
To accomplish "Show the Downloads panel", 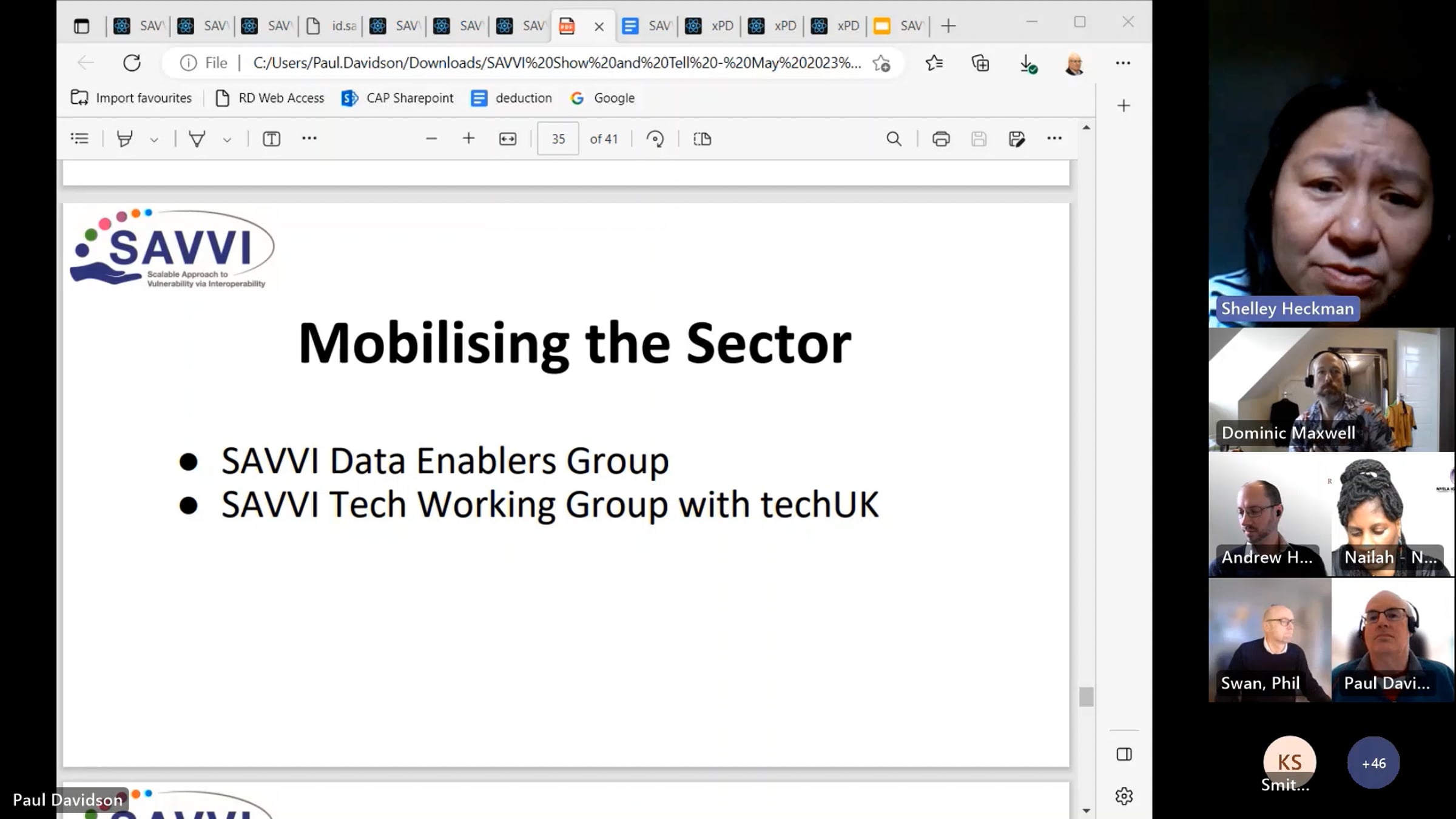I will click(1028, 63).
